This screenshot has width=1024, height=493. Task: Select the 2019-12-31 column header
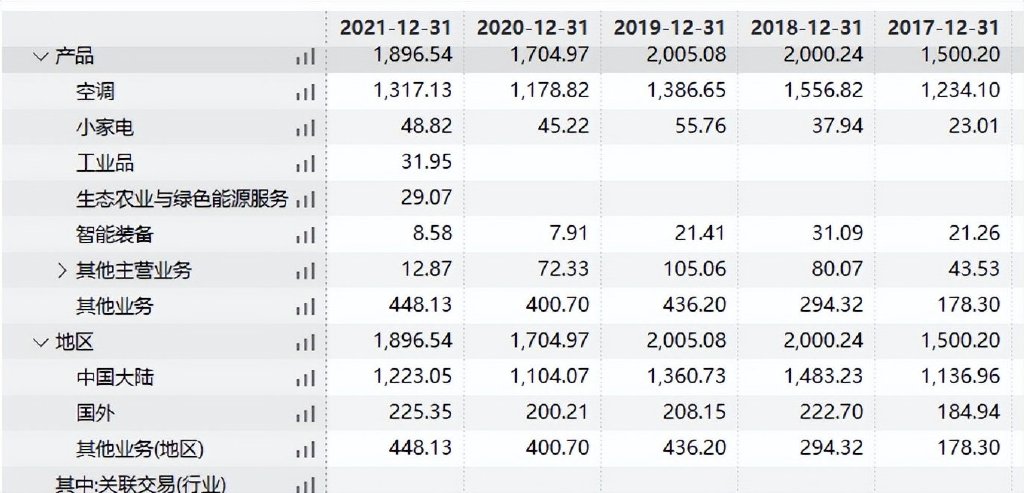(x=670, y=27)
